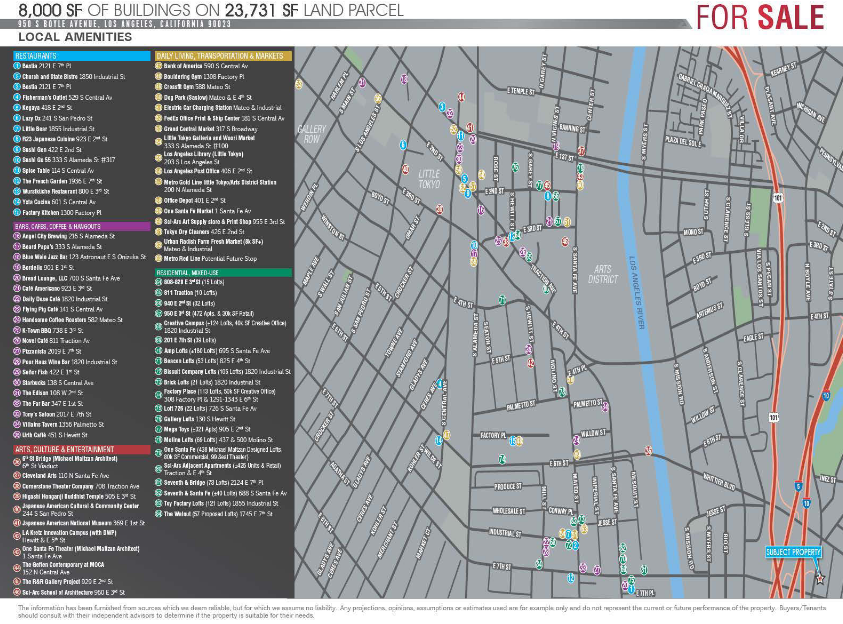The image size is (843, 624).
Task: Click the star marker at the subject property
Action: tap(821, 578)
